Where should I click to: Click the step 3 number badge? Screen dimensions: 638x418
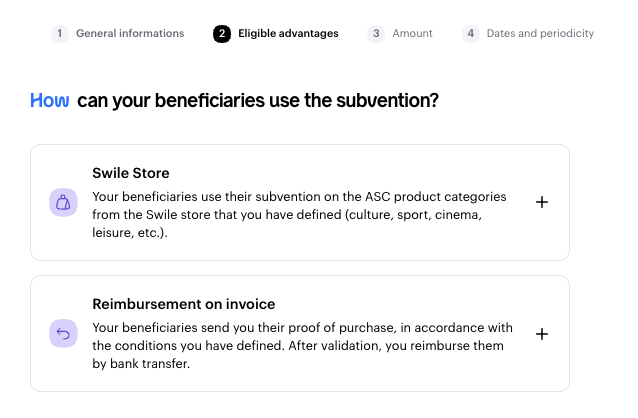coord(376,33)
